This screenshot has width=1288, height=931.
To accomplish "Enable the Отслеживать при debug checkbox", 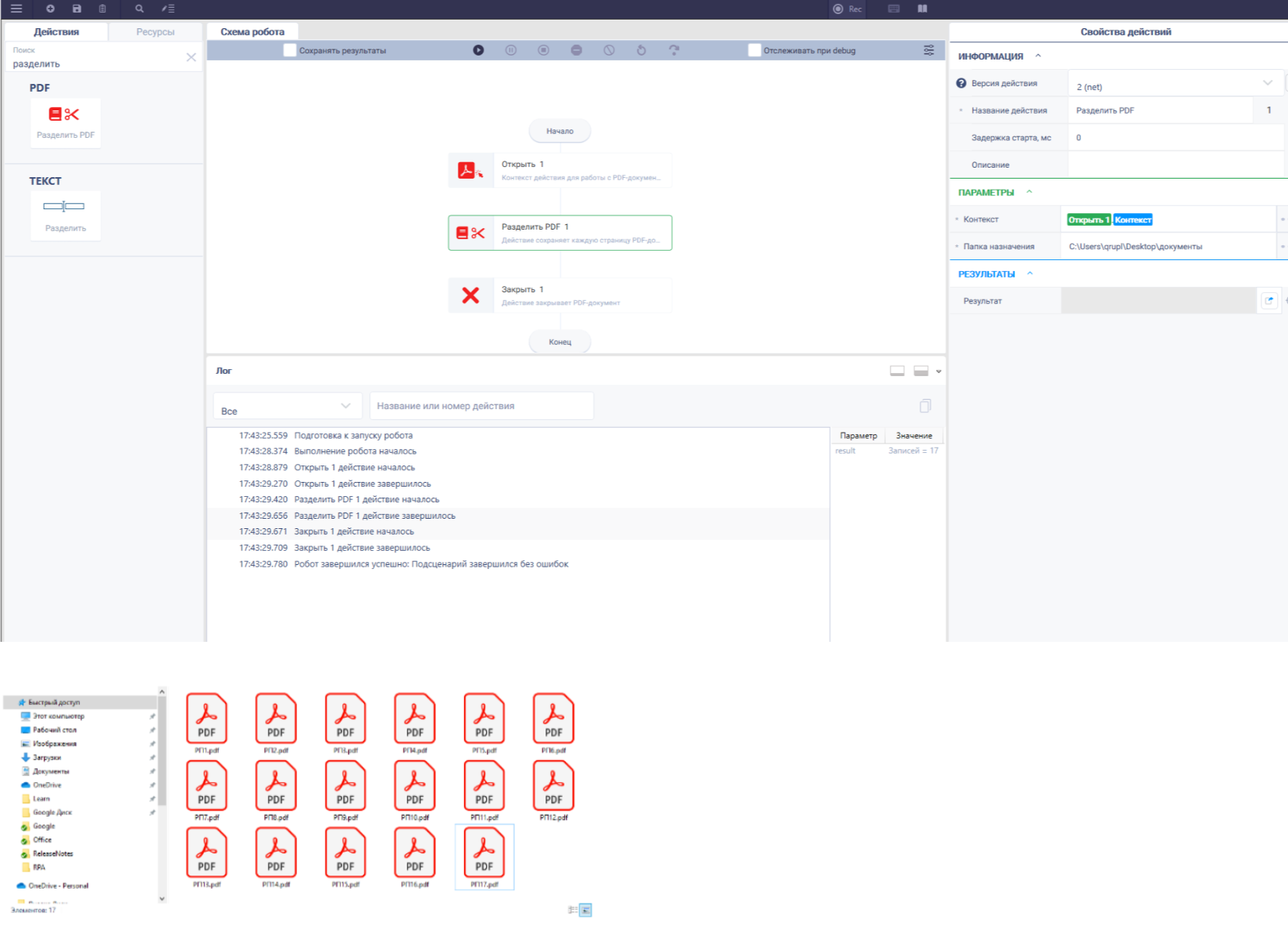I will (755, 50).
